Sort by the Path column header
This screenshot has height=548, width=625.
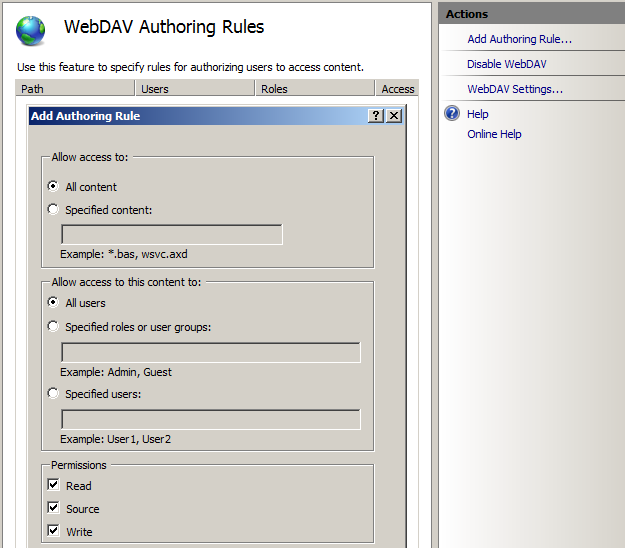click(x=75, y=88)
